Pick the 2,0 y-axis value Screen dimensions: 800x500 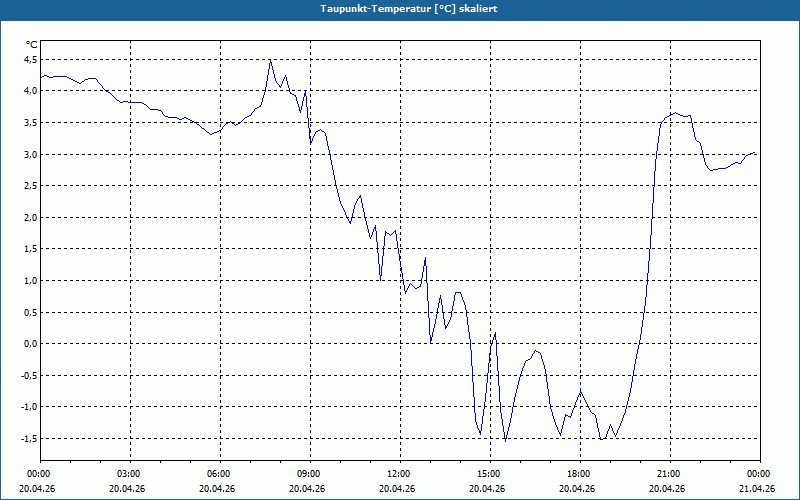click(x=30, y=217)
